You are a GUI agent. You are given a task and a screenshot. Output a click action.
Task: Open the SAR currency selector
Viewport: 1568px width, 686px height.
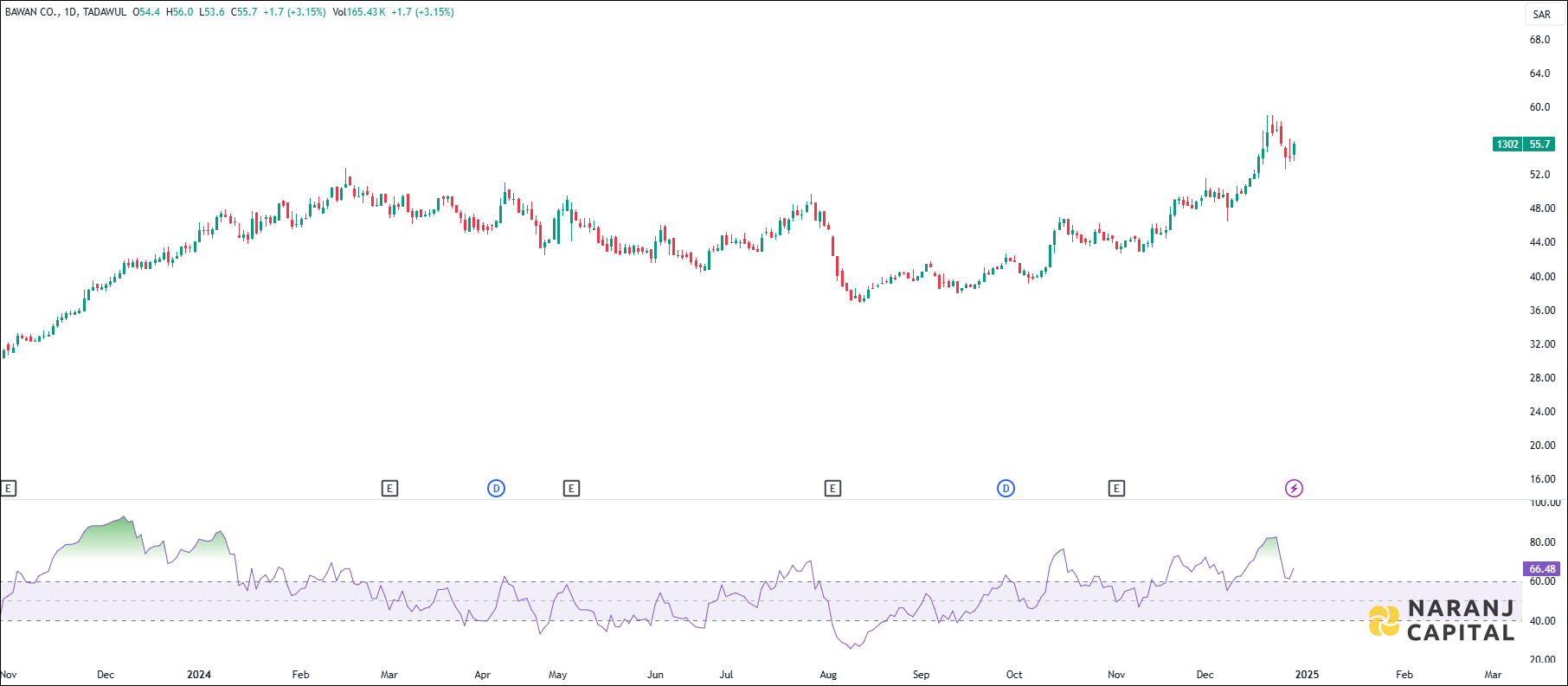[x=1542, y=15]
